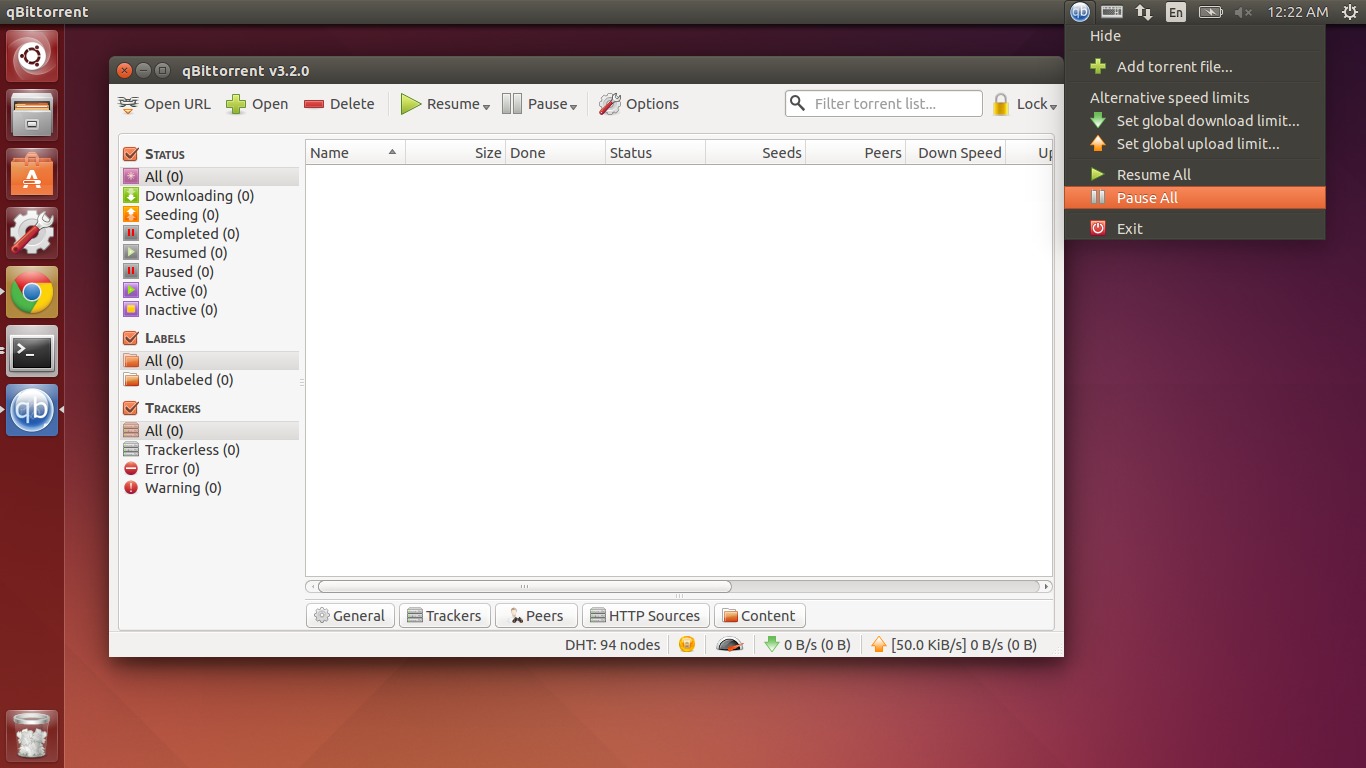Click the Down Speed column header

(955, 153)
